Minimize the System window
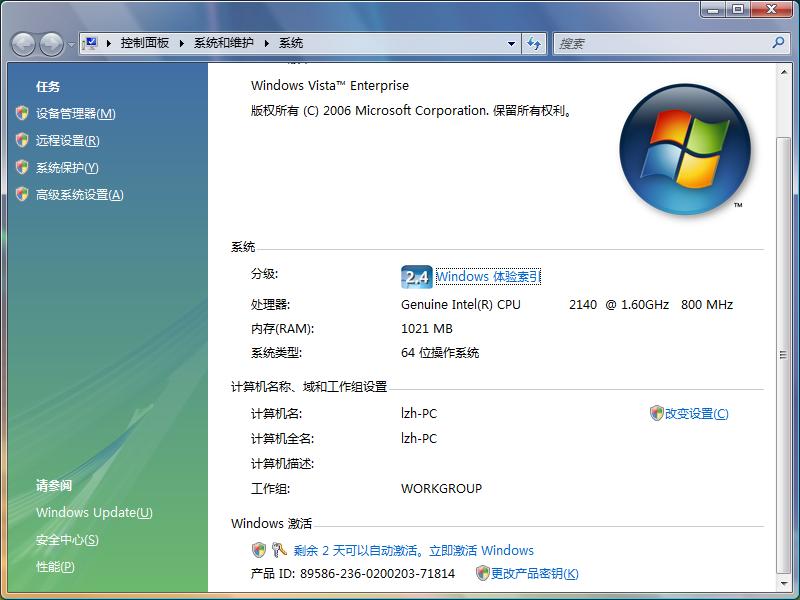 point(713,9)
